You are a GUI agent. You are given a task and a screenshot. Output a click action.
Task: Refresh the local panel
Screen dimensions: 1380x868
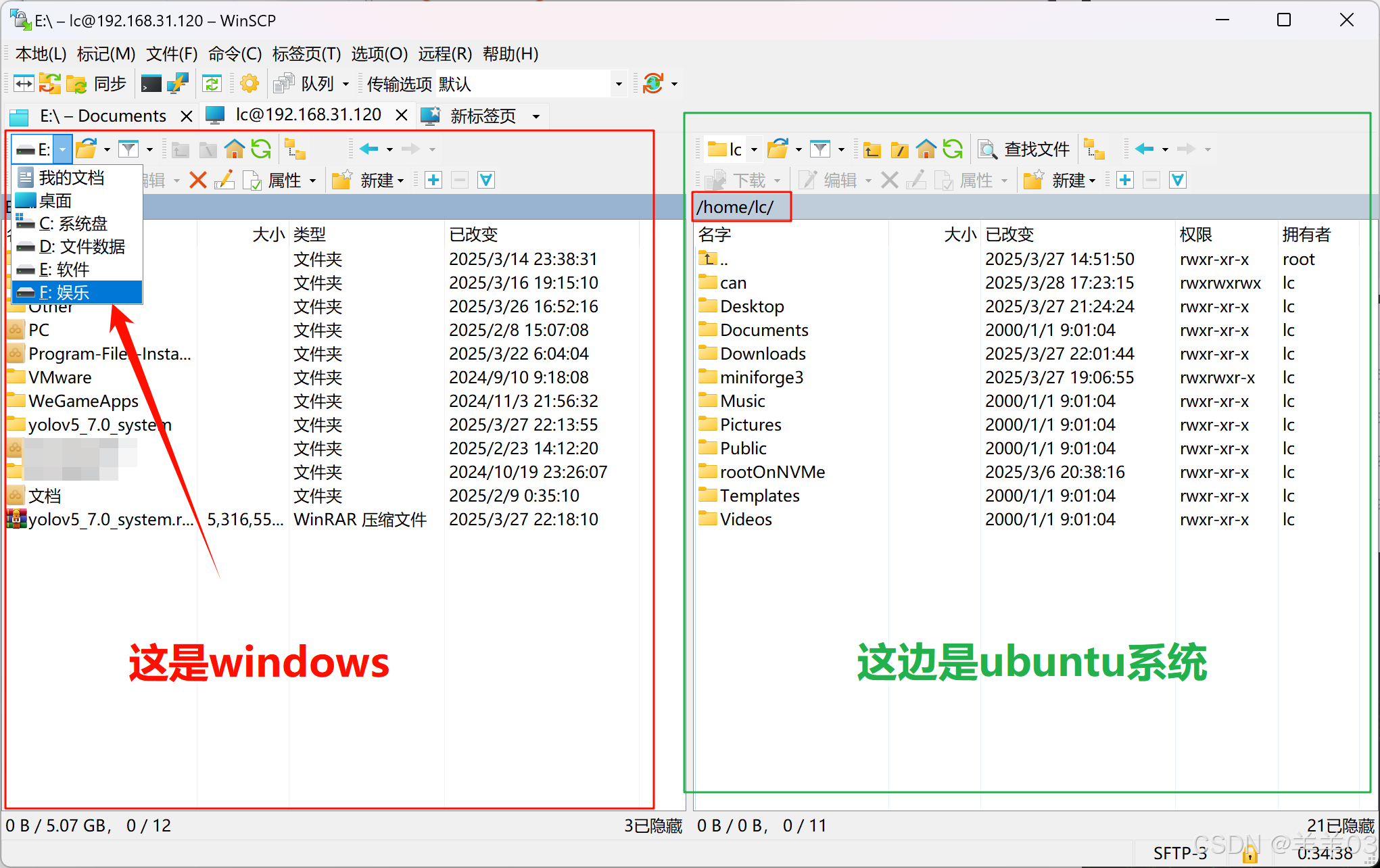coord(261,149)
